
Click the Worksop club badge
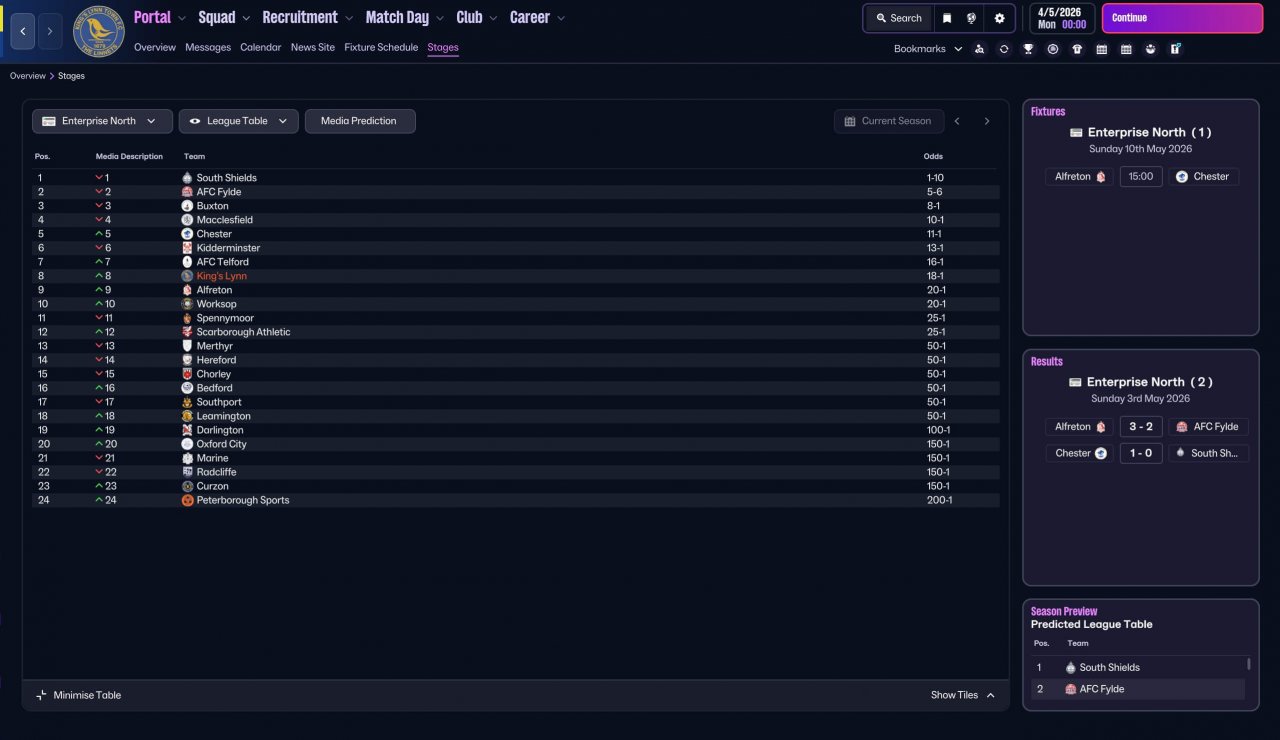click(x=187, y=304)
